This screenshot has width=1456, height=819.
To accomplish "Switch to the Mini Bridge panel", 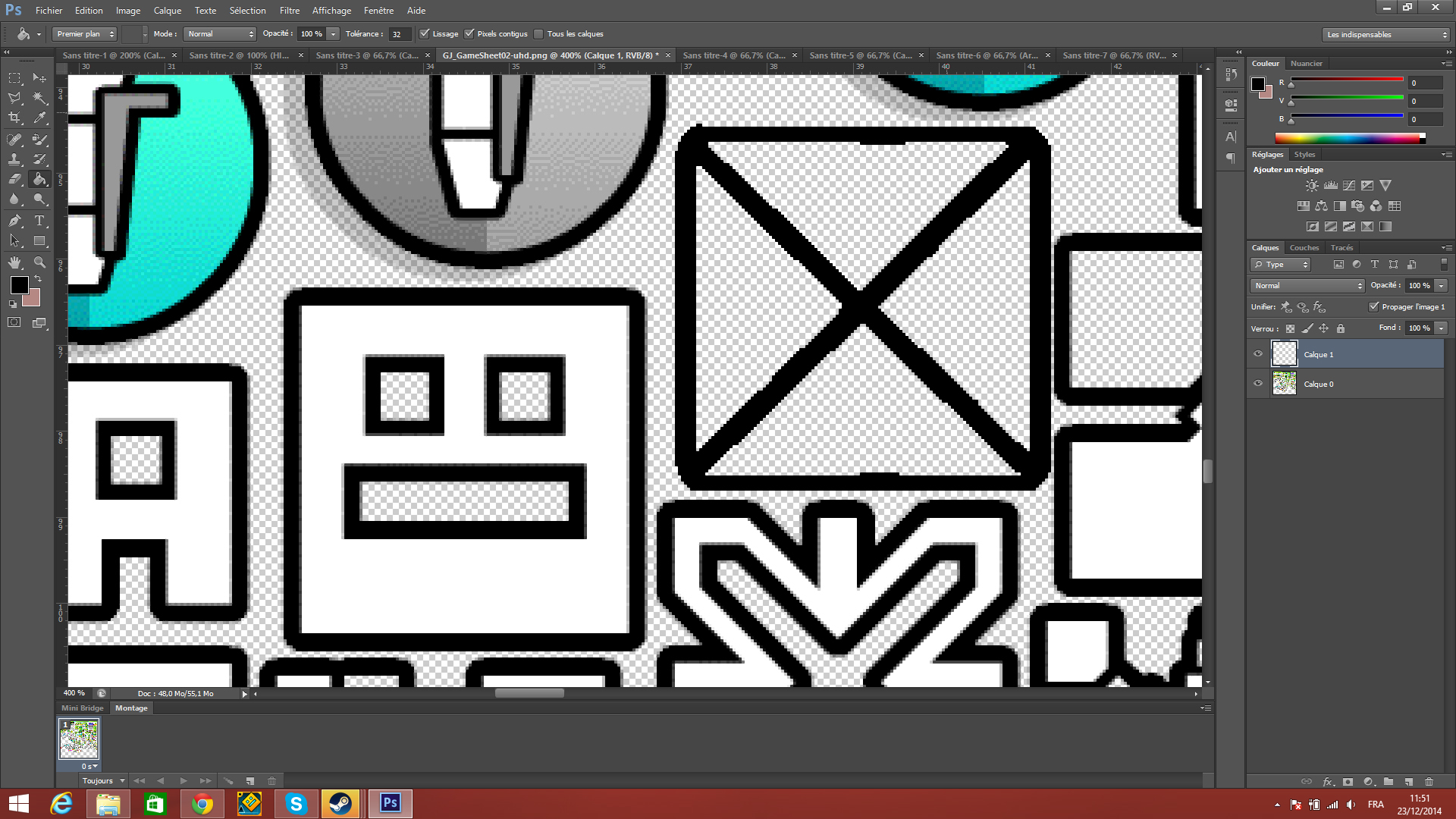I will click(x=82, y=708).
